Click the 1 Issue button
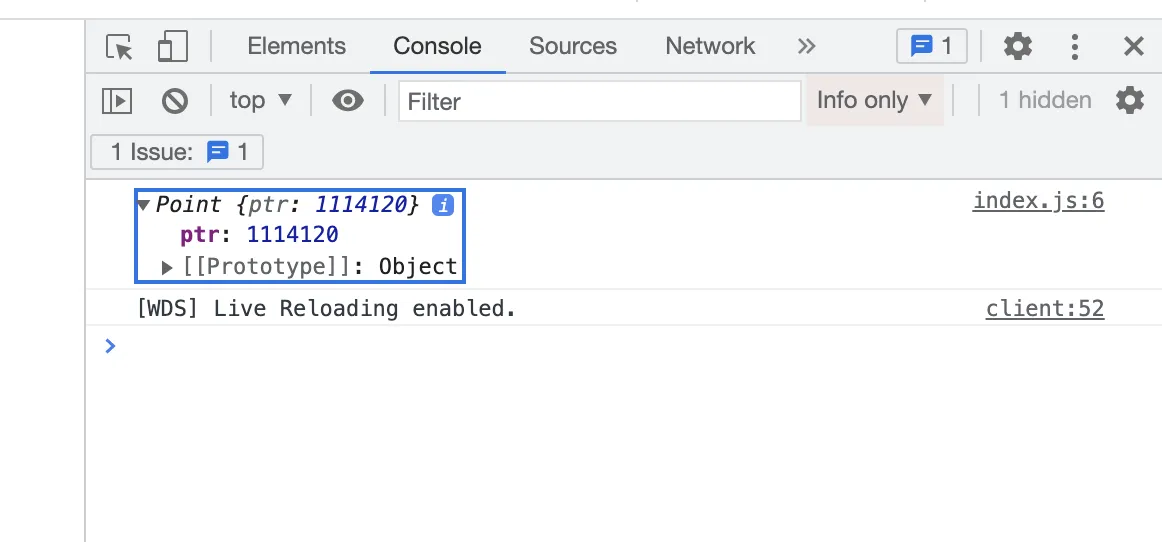The width and height of the screenshot is (1162, 542). [x=177, y=152]
